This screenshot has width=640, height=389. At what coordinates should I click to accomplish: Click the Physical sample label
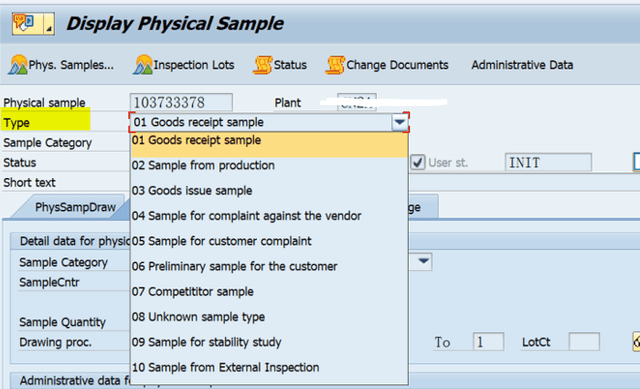pos(44,102)
